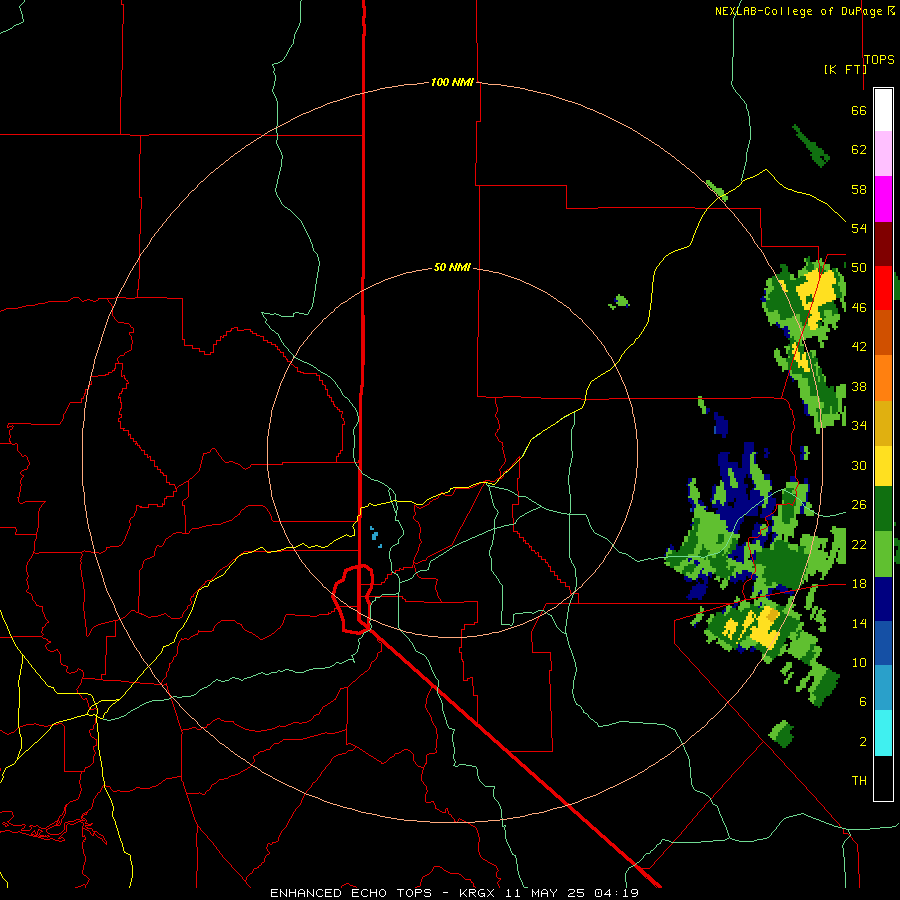Click the yellow legend swatch
The width and height of the screenshot is (900, 900).
[x=883, y=466]
